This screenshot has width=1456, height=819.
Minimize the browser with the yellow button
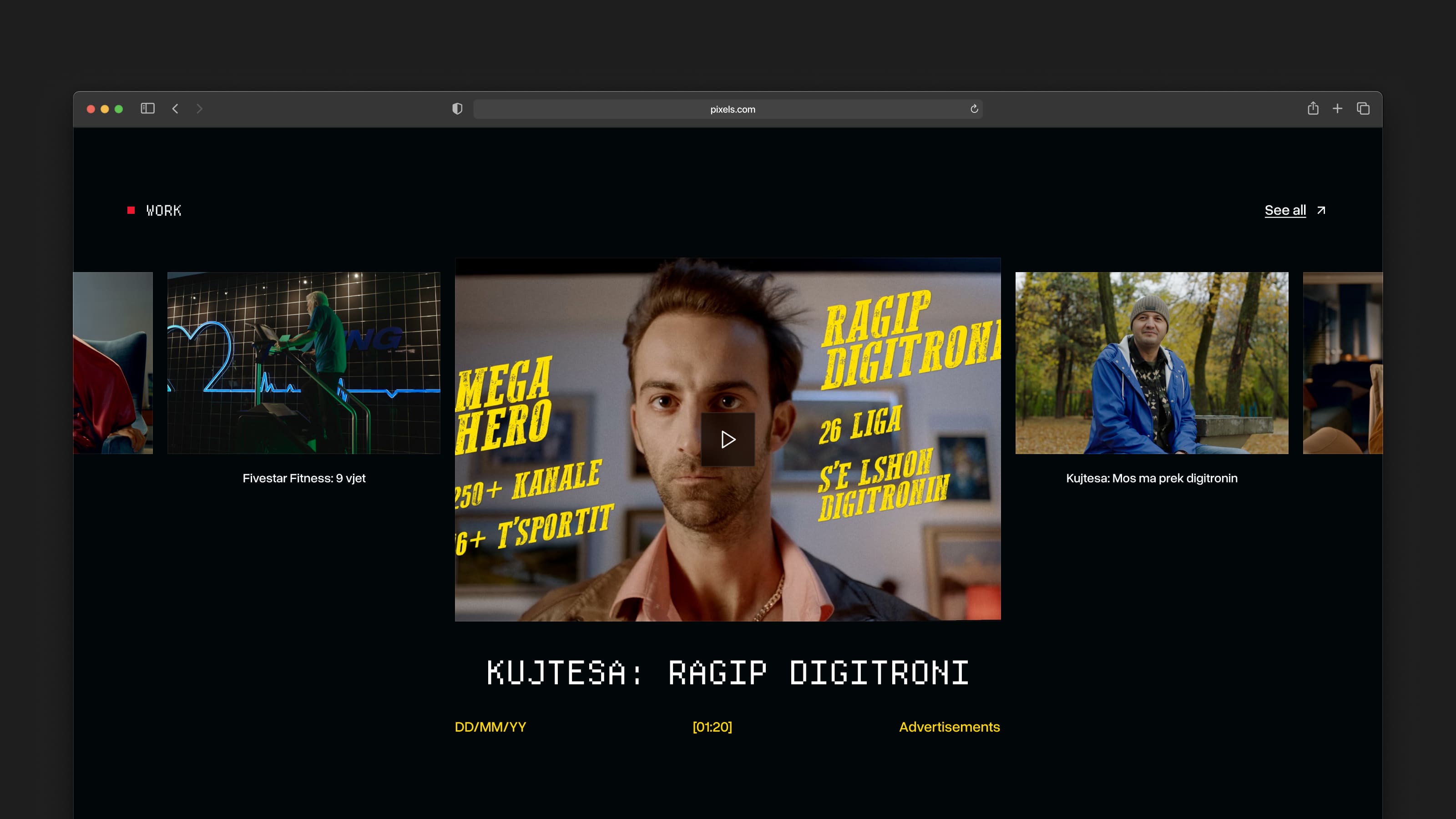click(105, 109)
